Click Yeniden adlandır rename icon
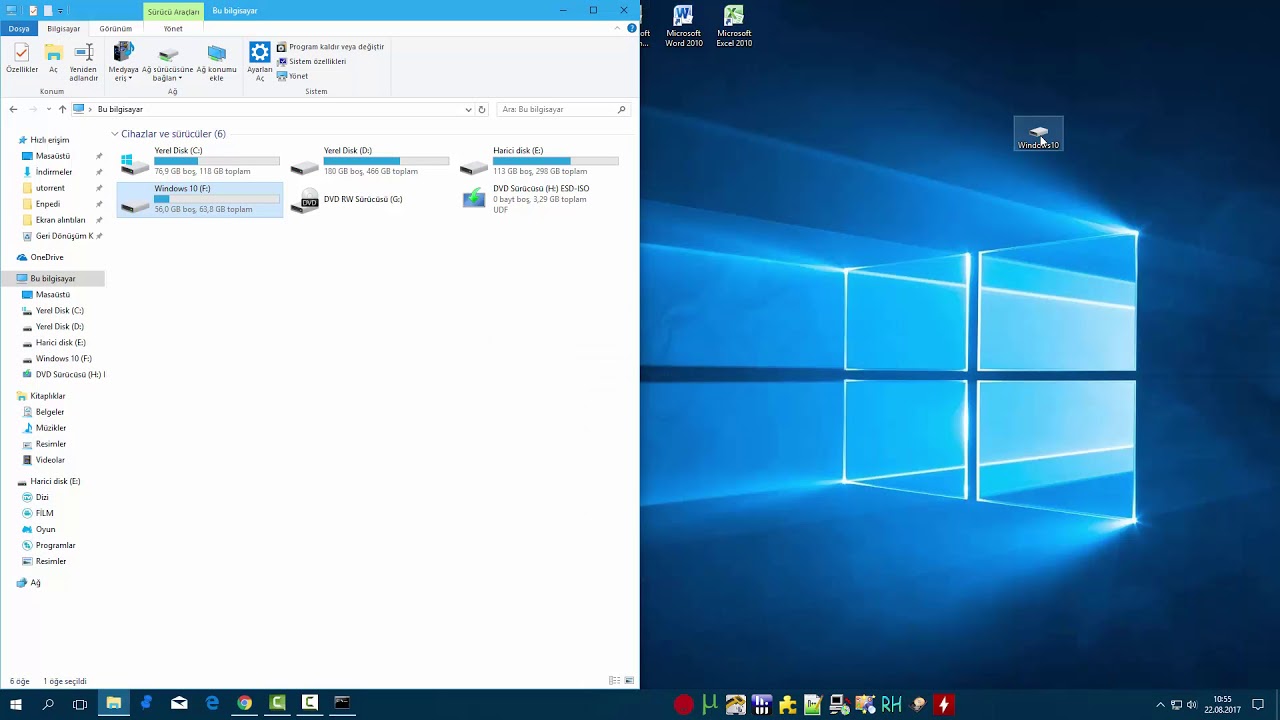The image size is (1280, 720). [84, 62]
